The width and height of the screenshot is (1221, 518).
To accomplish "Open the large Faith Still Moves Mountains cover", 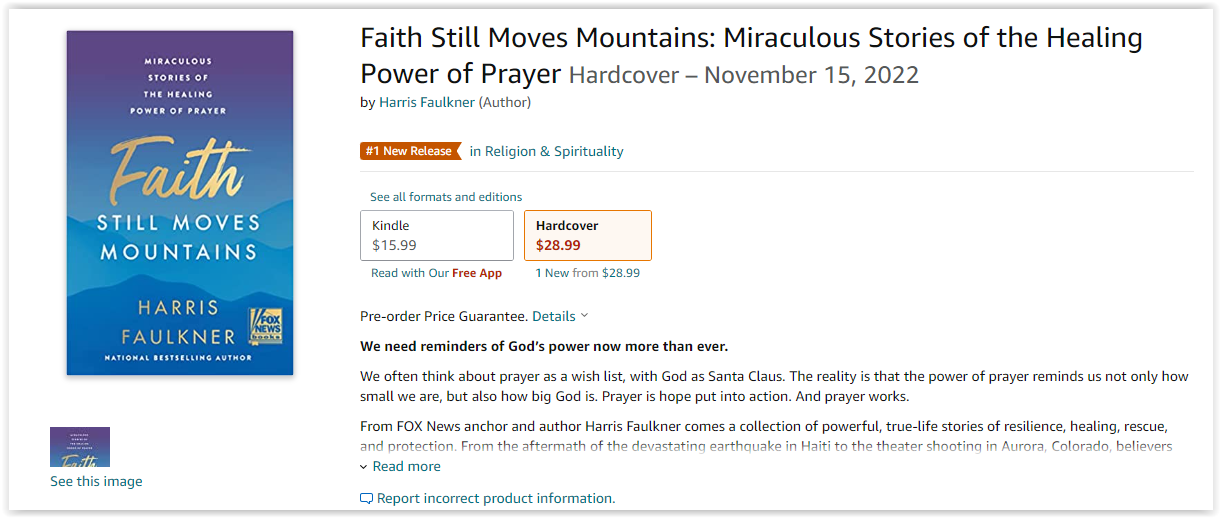I will (x=180, y=203).
